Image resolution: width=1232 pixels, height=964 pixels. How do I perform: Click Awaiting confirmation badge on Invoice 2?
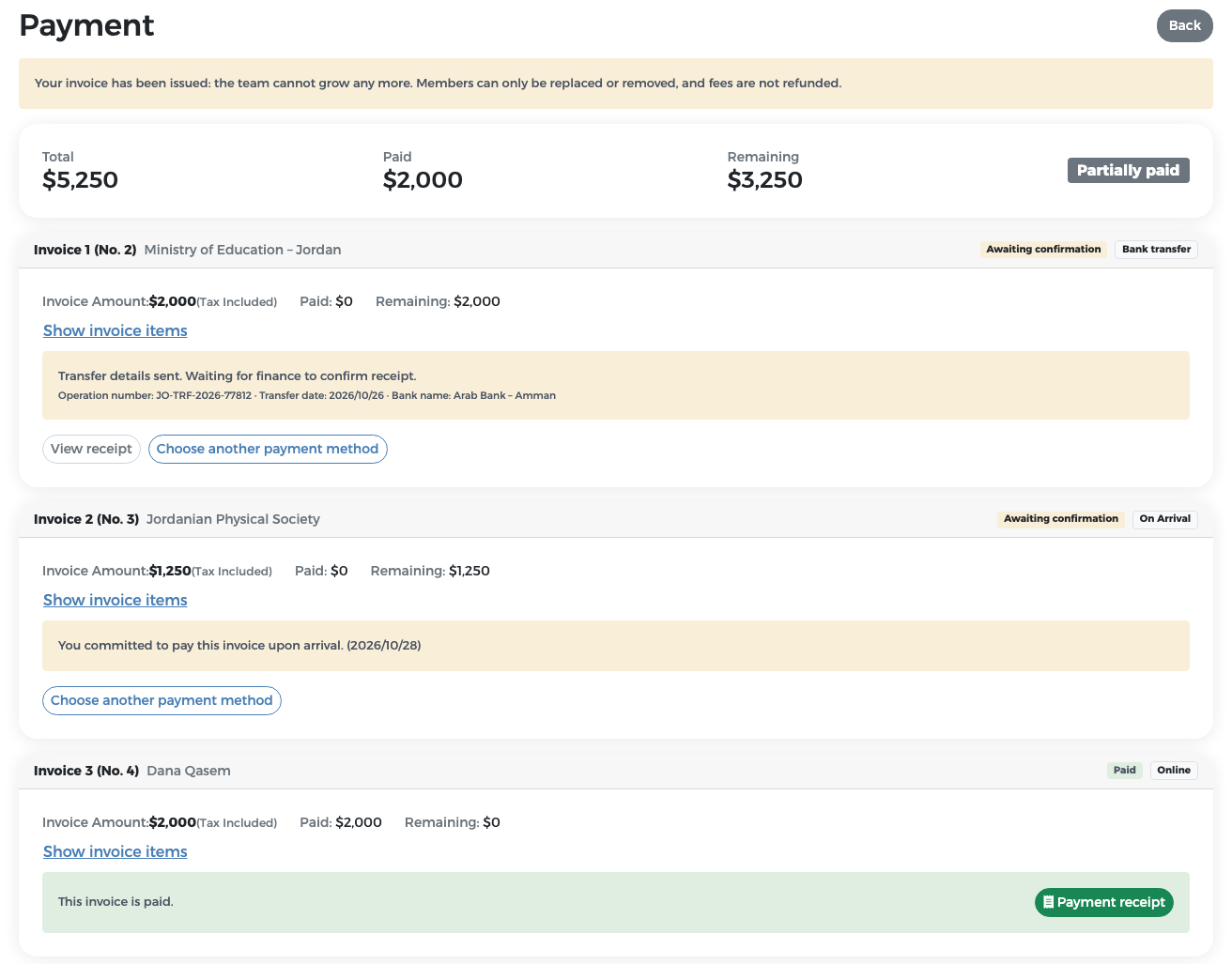pyautogui.click(x=1061, y=519)
